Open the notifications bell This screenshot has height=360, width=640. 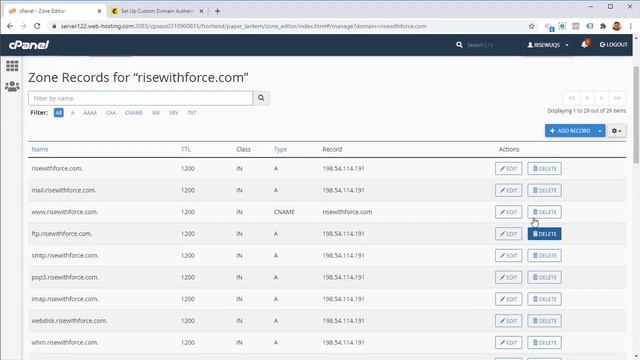585,44
